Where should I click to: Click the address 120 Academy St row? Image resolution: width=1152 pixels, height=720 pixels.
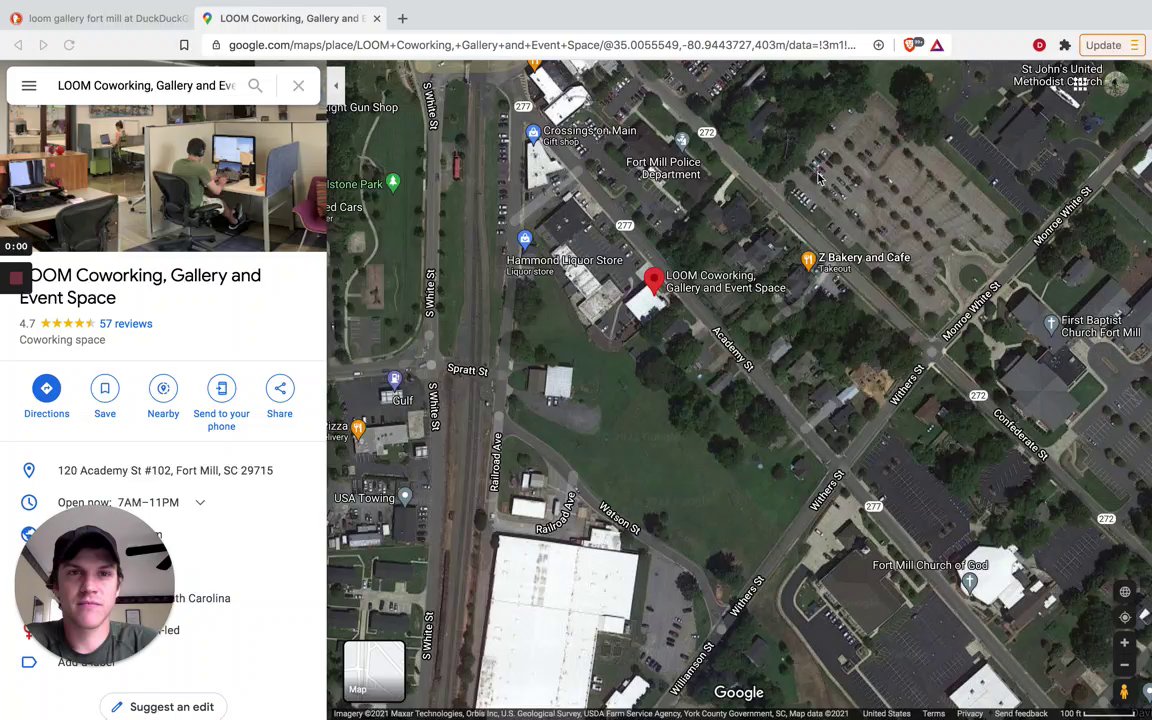pos(163,470)
